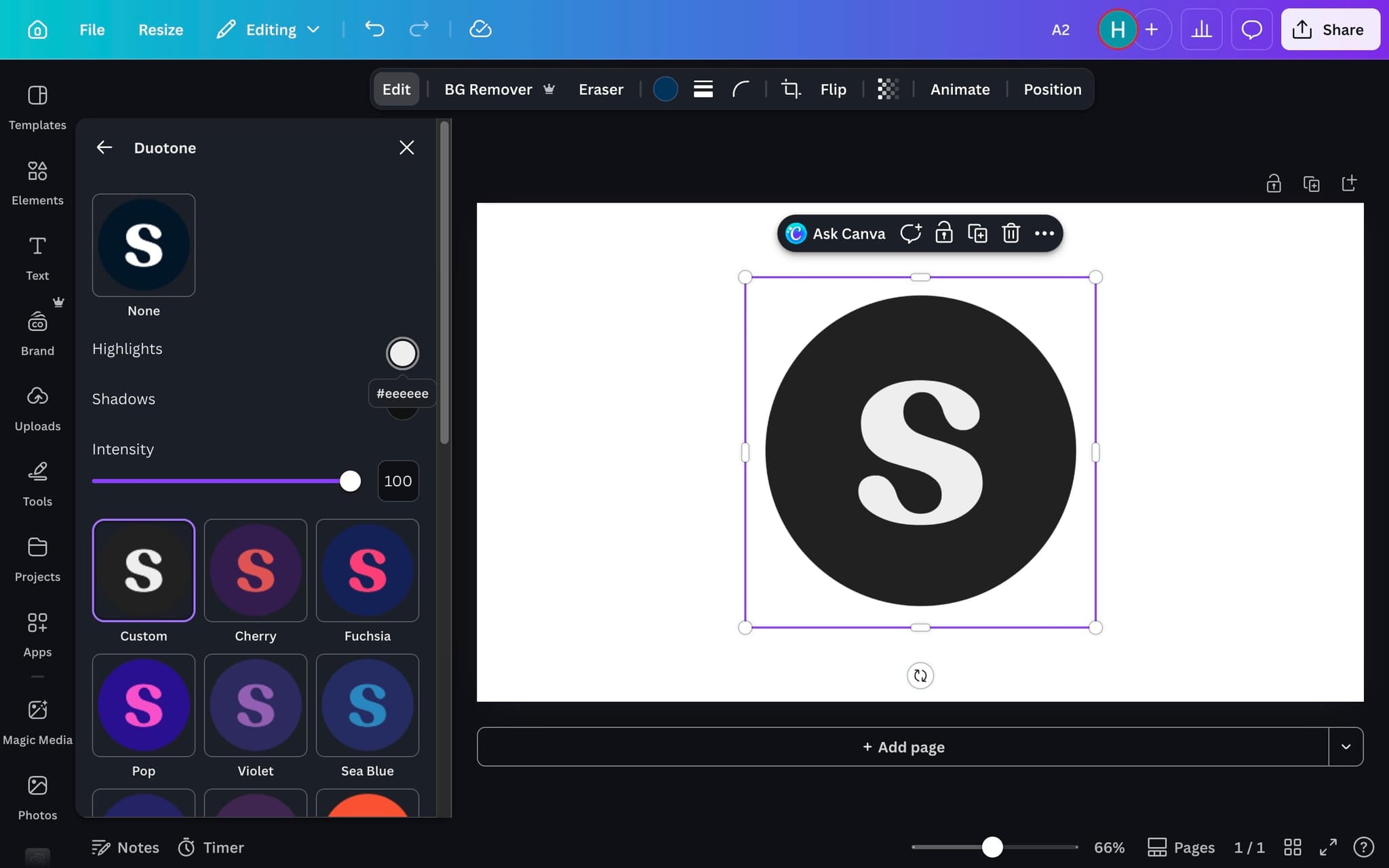Open the Add page dropdown chevron
1389x868 pixels.
tap(1346, 747)
